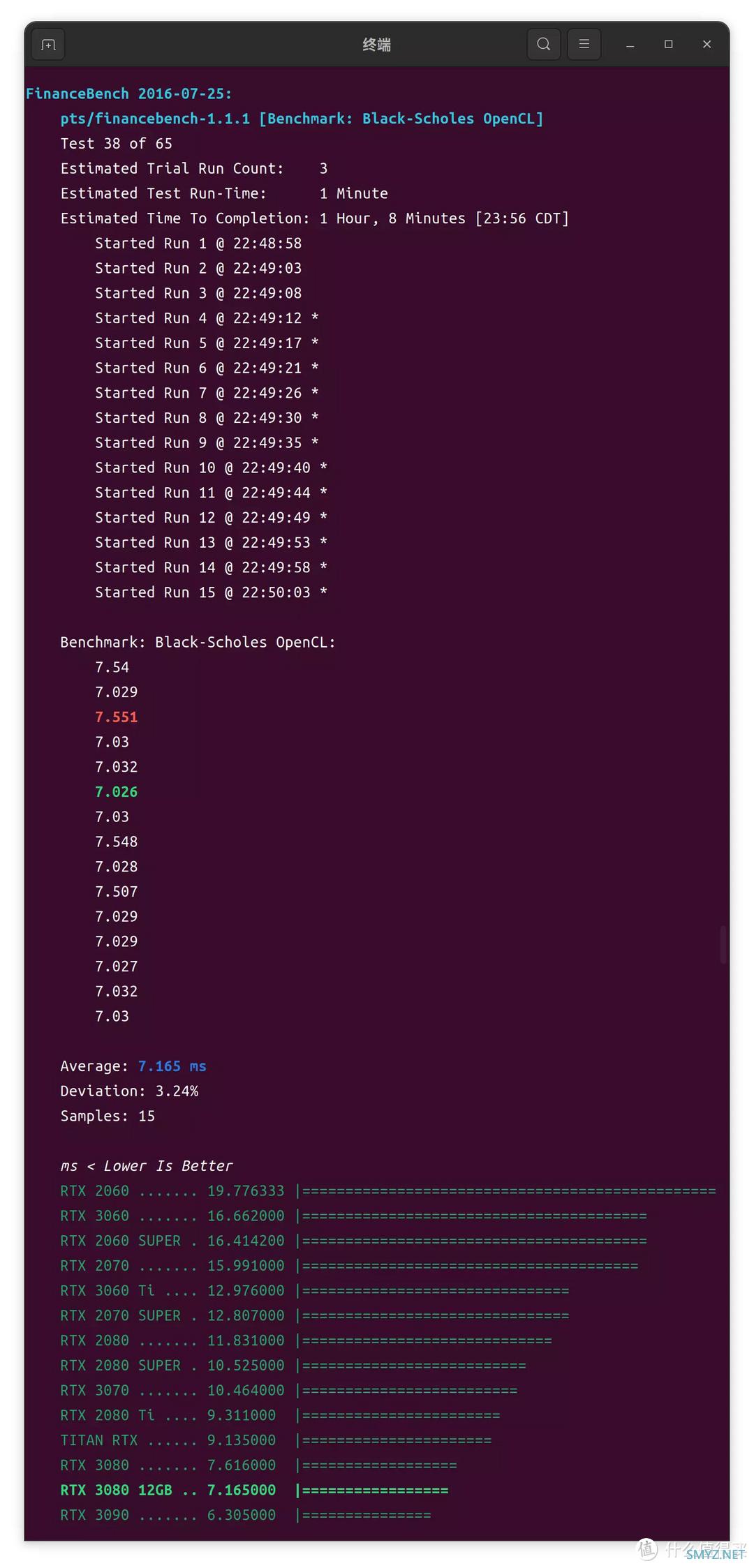This screenshot has width=754, height=1568.
Task: Click the FinanceBench 2016-07-25 heading
Action: click(128, 94)
